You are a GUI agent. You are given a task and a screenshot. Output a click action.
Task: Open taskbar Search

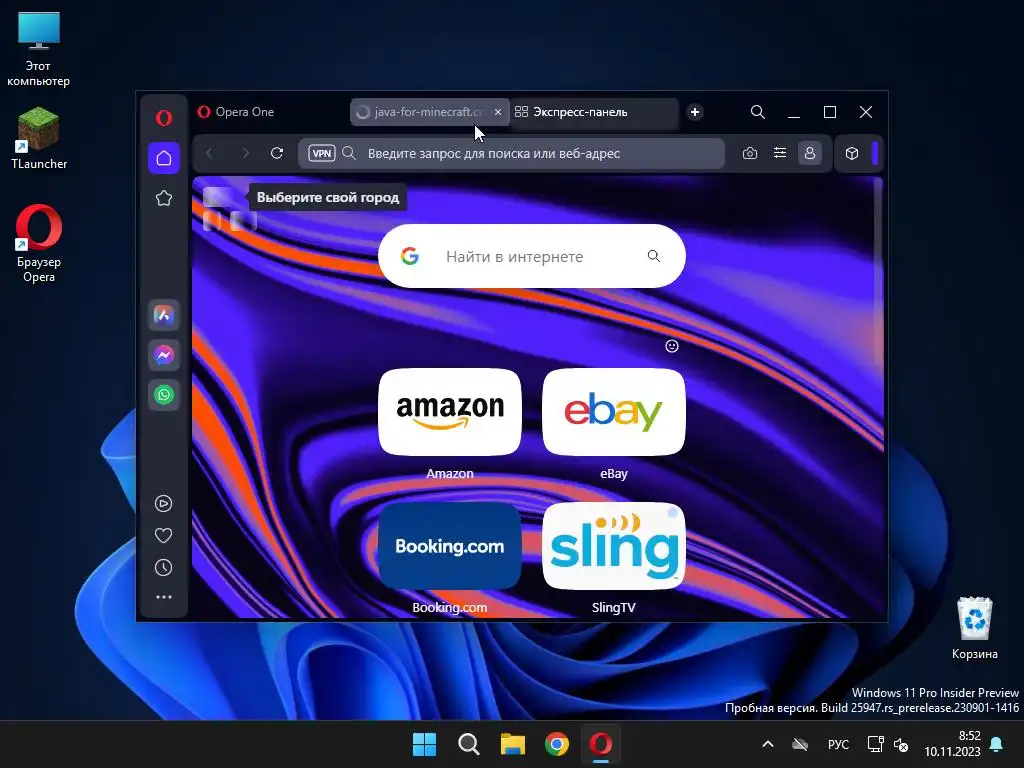[468, 744]
